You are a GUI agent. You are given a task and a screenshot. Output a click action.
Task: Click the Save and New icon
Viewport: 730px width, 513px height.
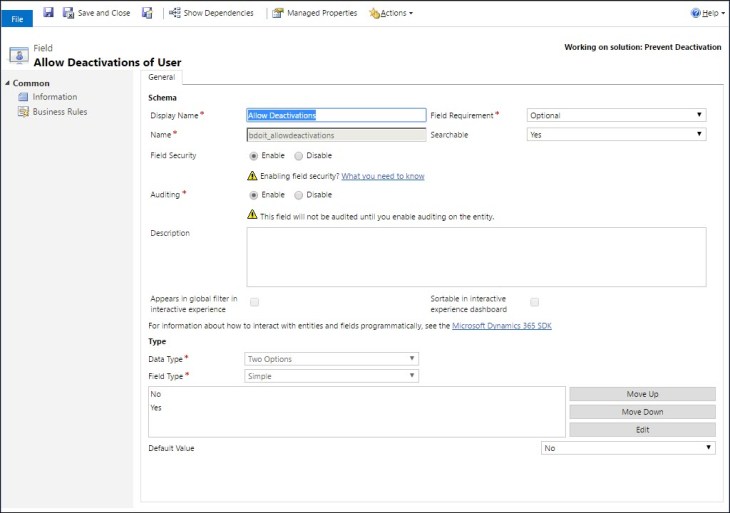[147, 13]
